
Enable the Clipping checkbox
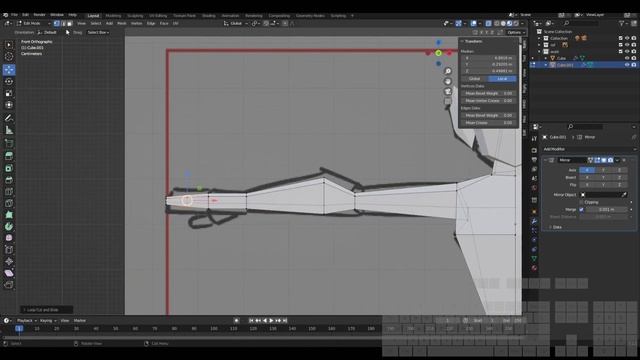click(x=582, y=202)
